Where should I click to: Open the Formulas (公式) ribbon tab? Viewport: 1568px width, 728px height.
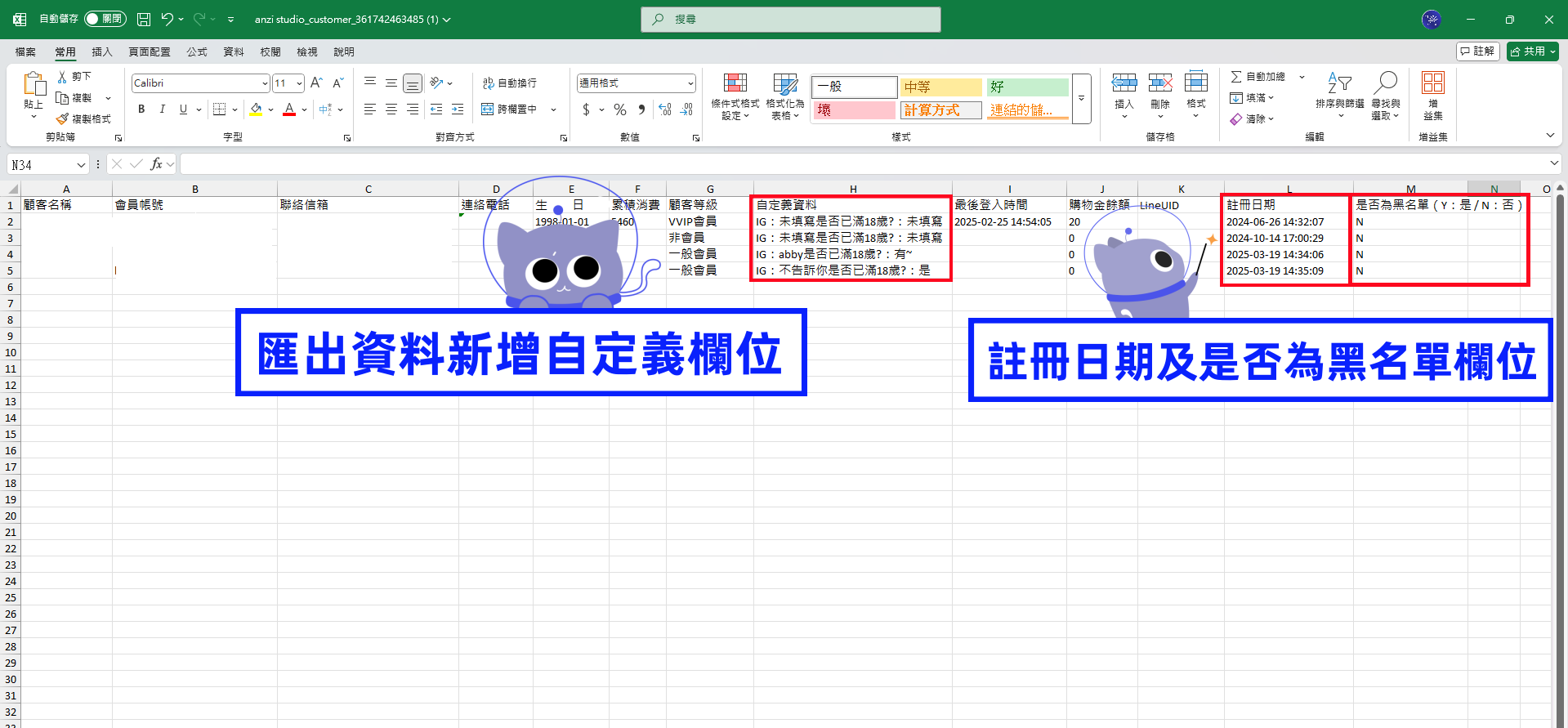pyautogui.click(x=197, y=51)
